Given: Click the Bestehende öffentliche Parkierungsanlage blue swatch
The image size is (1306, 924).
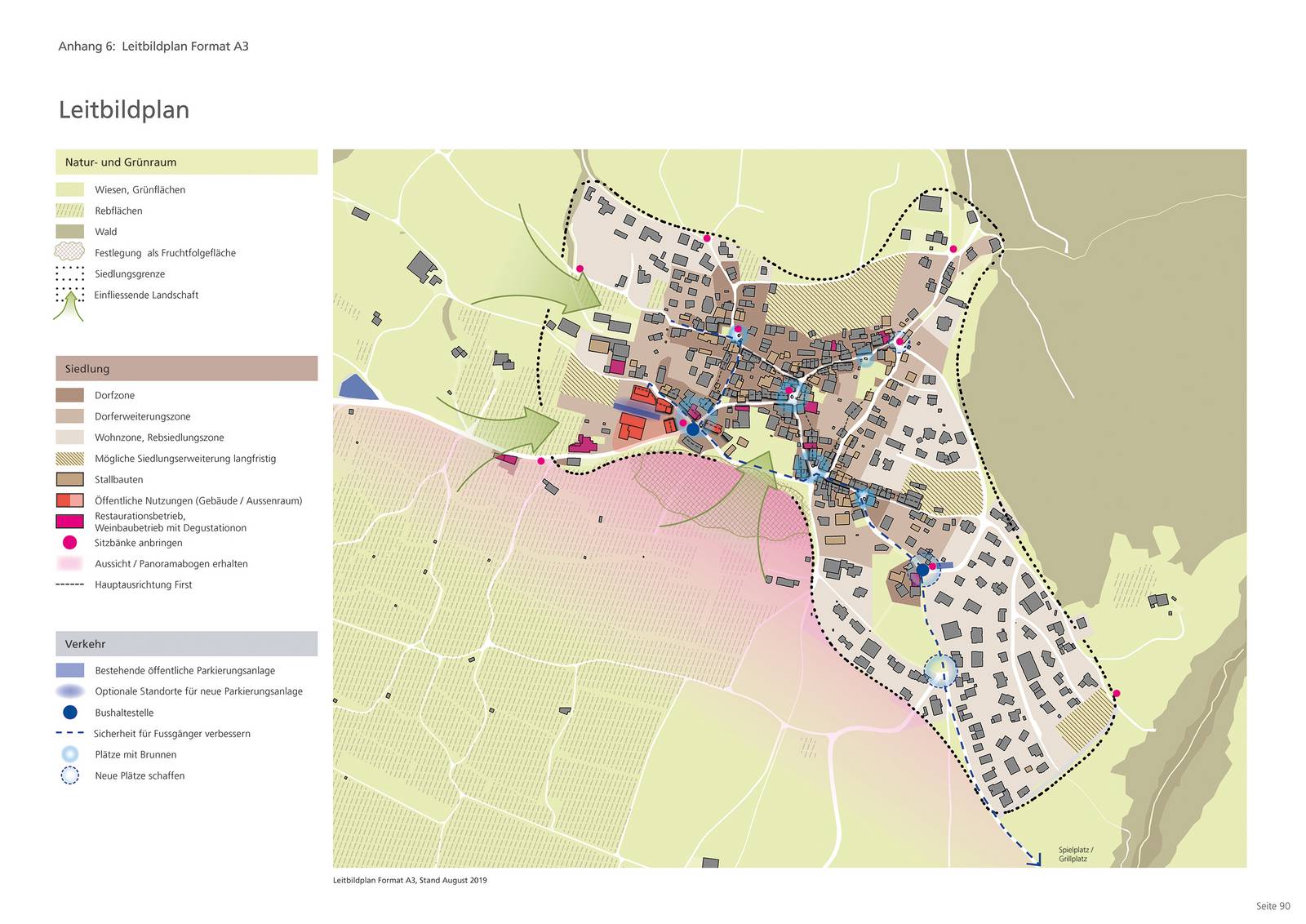Looking at the screenshot, I should 70,670.
